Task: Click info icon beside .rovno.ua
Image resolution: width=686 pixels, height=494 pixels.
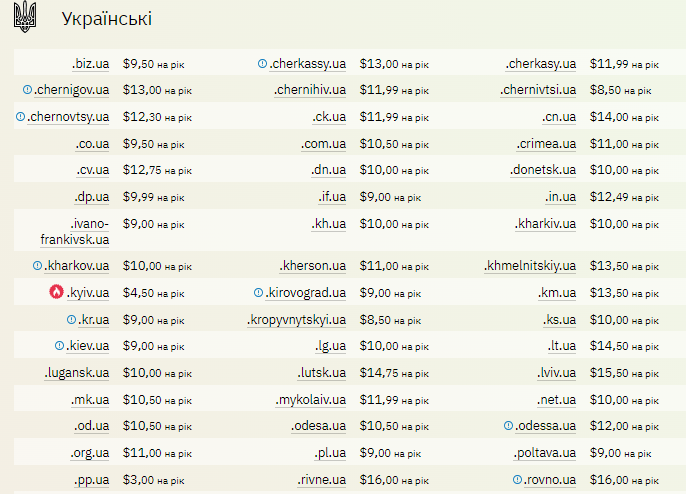Action: click(517, 480)
